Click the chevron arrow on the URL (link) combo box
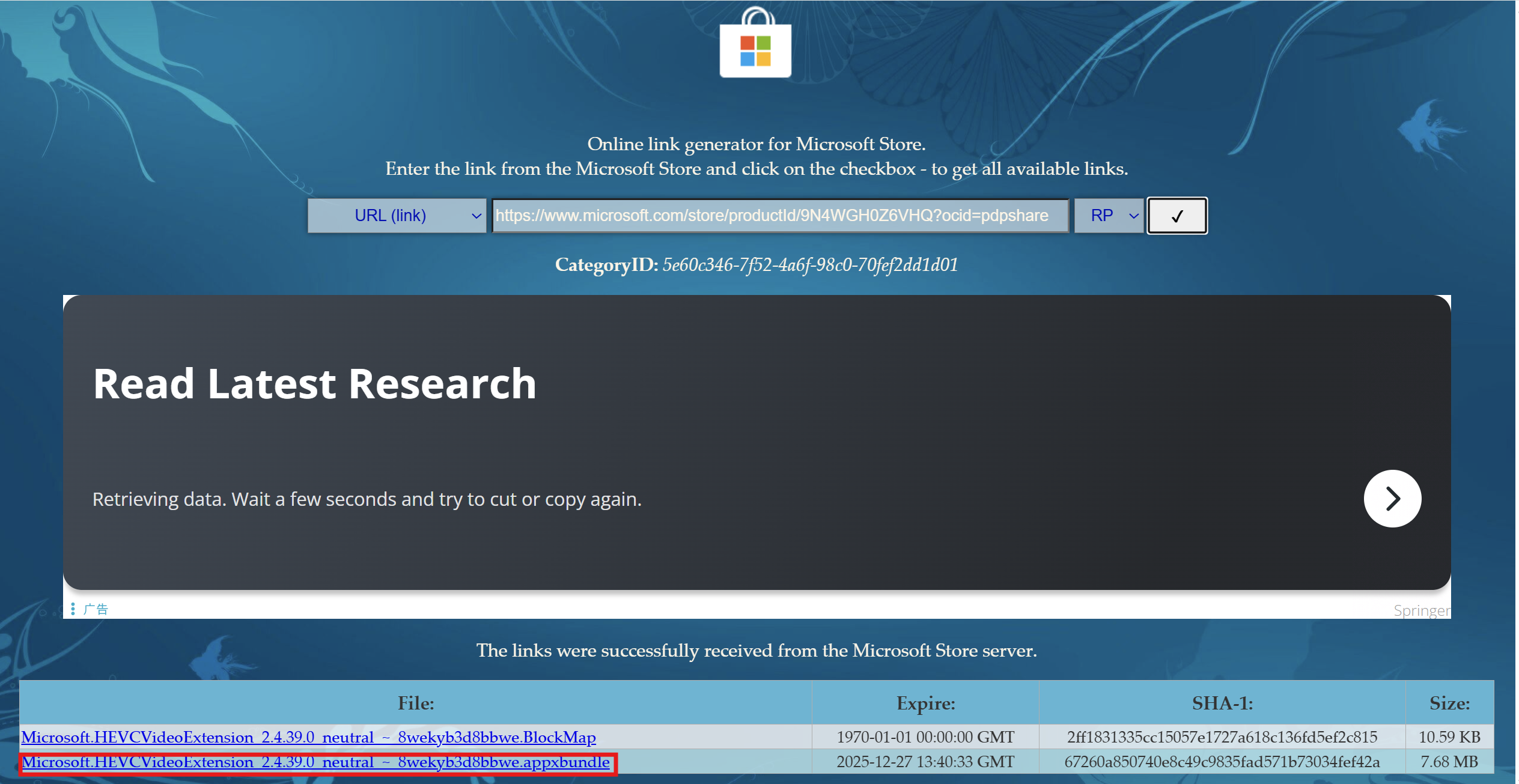Screen dimensions: 1519x784 pyautogui.click(x=476, y=216)
